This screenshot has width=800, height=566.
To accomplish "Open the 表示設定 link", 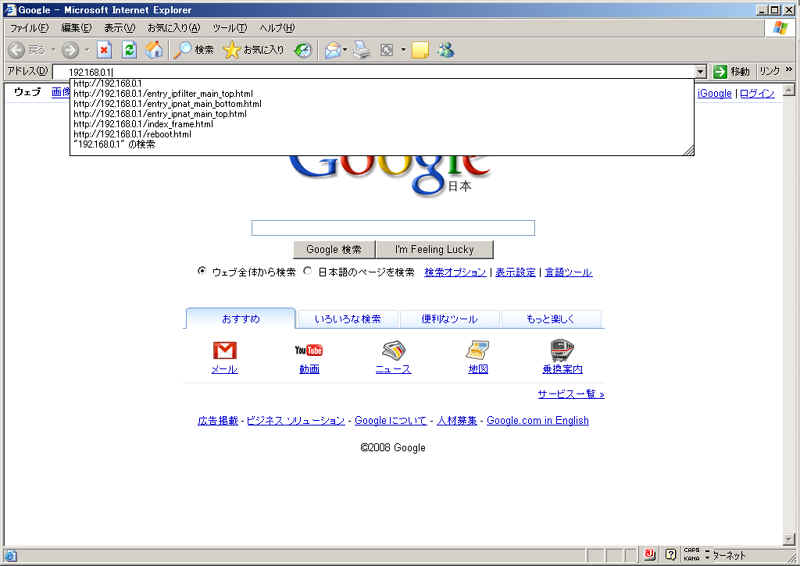I will pos(515,272).
